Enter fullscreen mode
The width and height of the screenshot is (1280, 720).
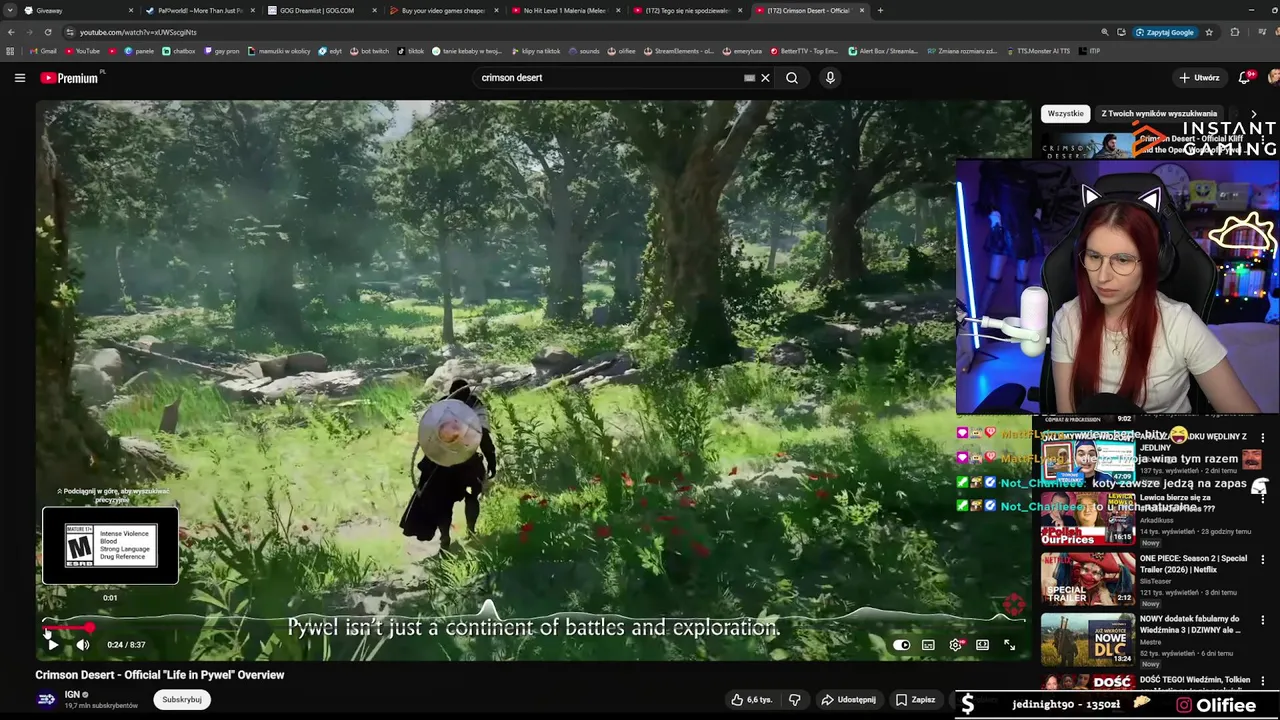[x=1009, y=645]
